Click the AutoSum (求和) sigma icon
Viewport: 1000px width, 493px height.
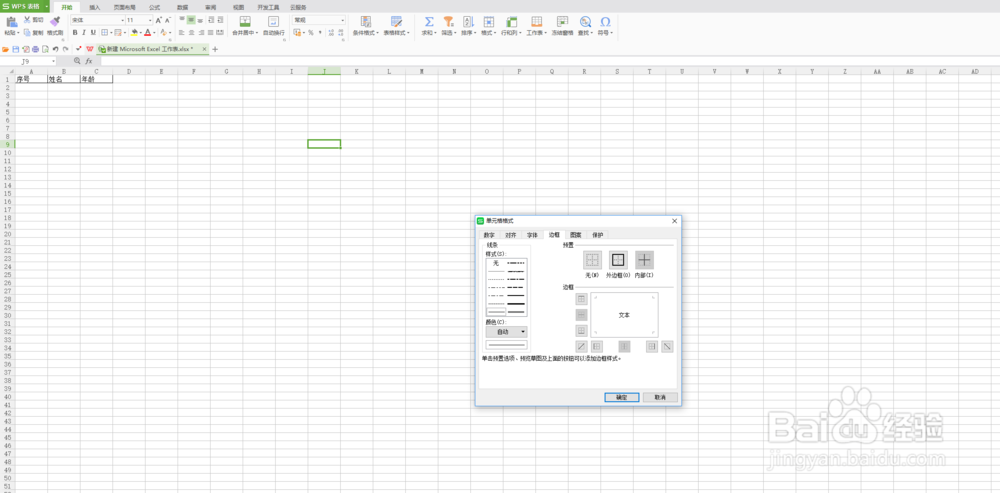[x=429, y=21]
